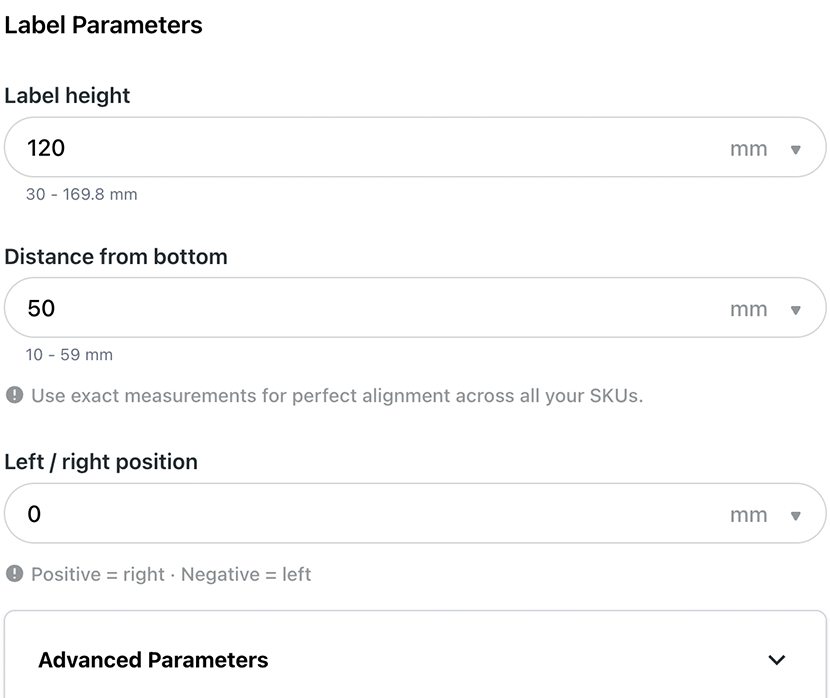Click the "Label height" field label
This screenshot has width=830, height=698.
[x=67, y=96]
